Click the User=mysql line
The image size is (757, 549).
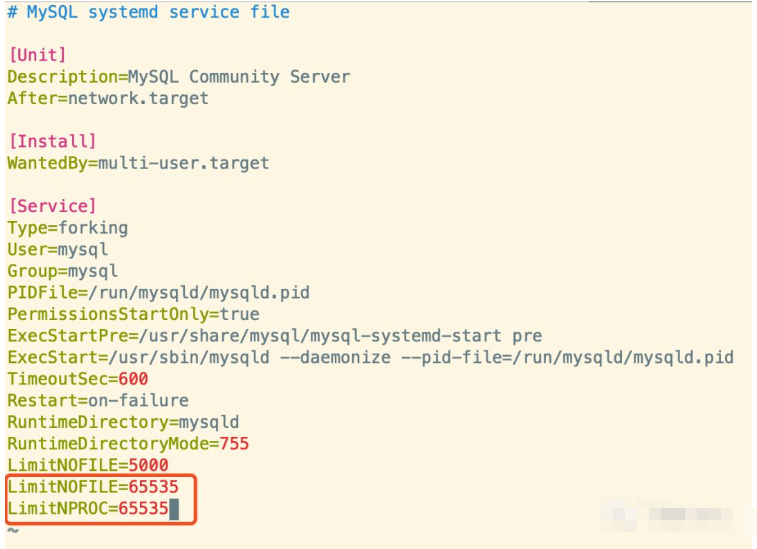click(x=57, y=249)
